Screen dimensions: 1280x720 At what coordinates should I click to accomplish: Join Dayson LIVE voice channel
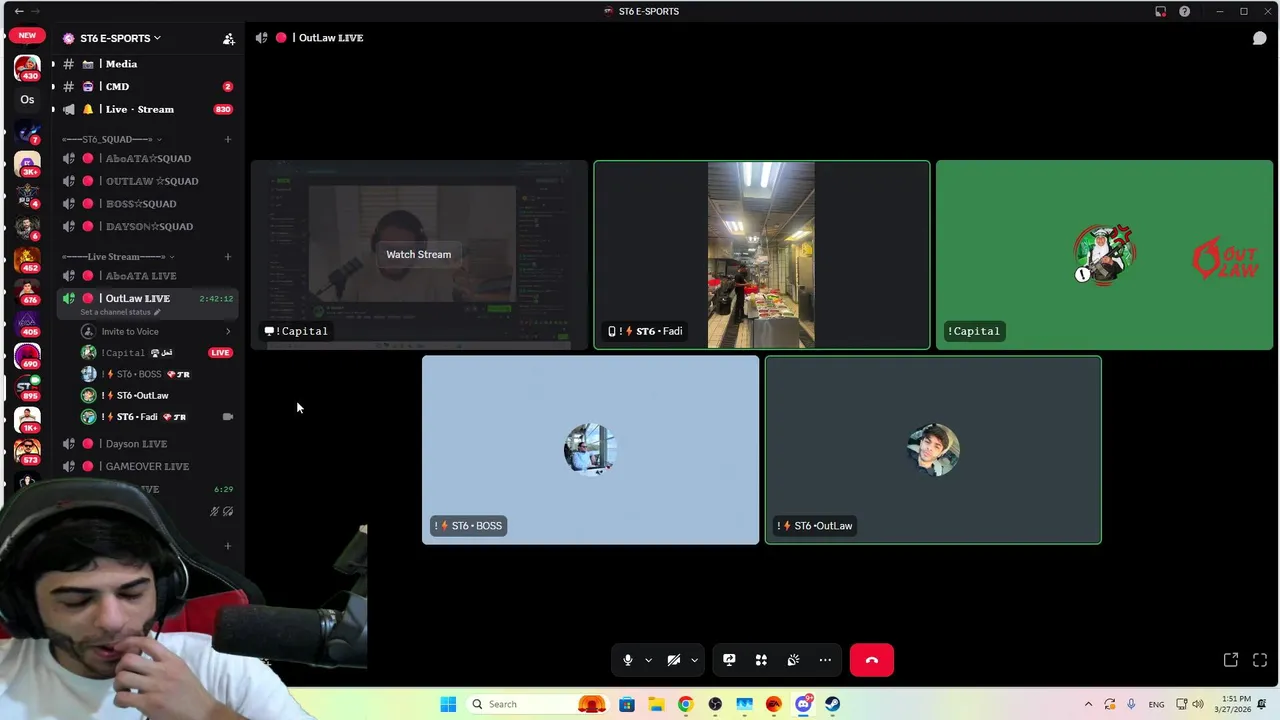tap(146, 444)
